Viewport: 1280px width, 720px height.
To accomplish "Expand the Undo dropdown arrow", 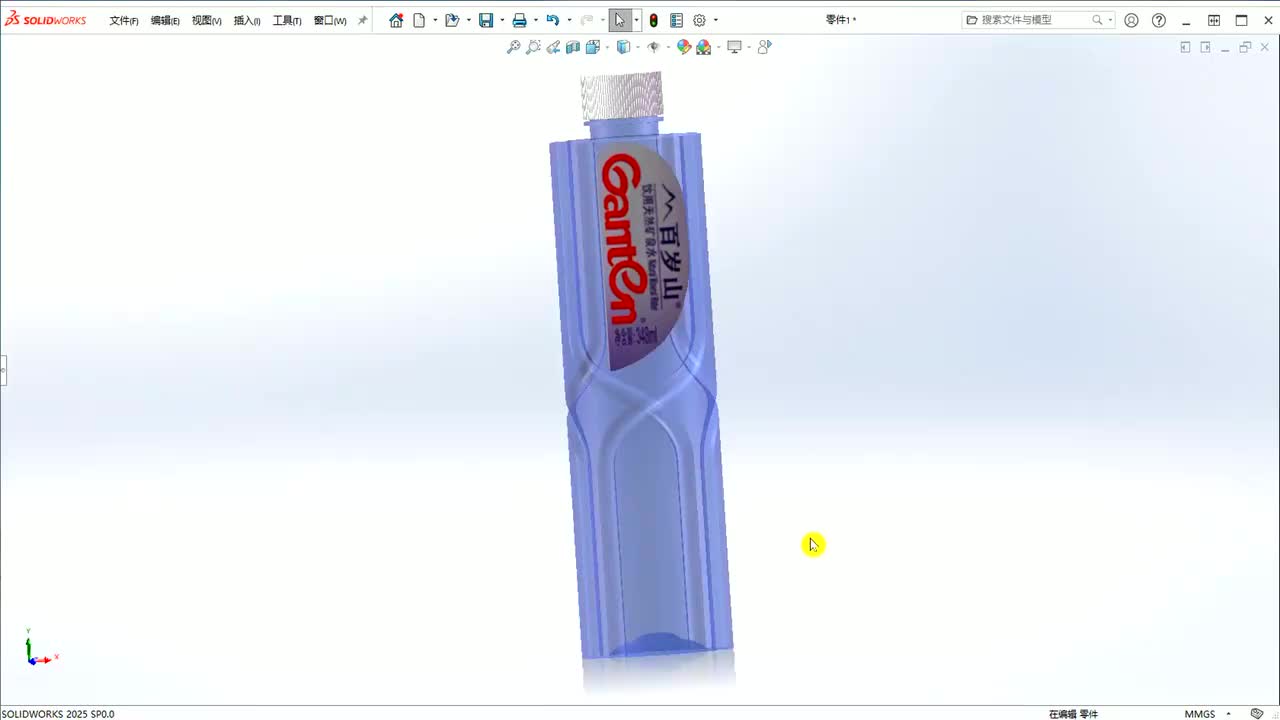I will pos(569,20).
